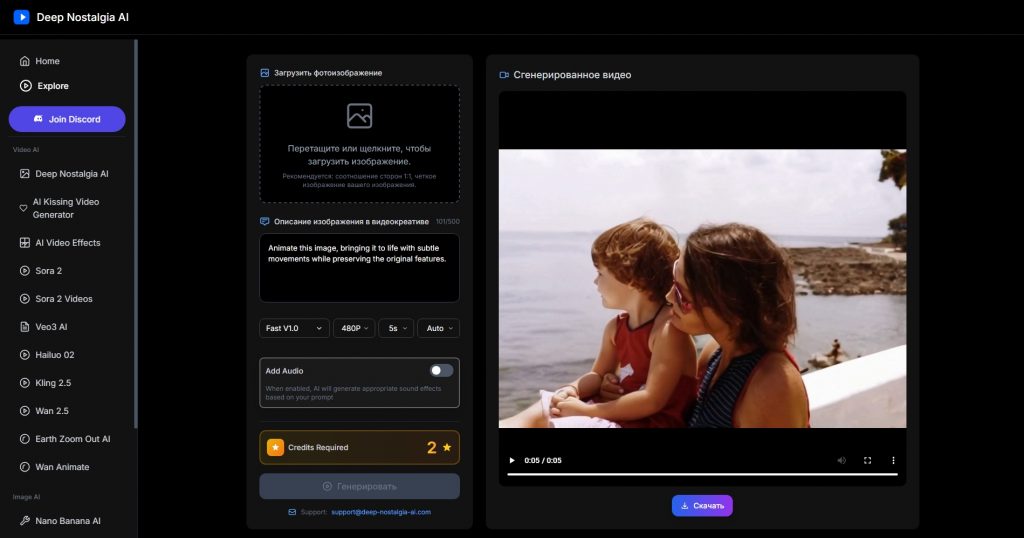Select Explore in the sidebar menu

[x=52, y=86]
